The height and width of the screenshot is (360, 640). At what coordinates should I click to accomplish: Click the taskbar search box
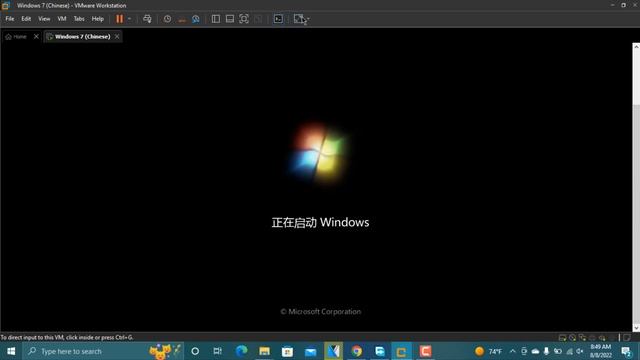[x=103, y=351]
